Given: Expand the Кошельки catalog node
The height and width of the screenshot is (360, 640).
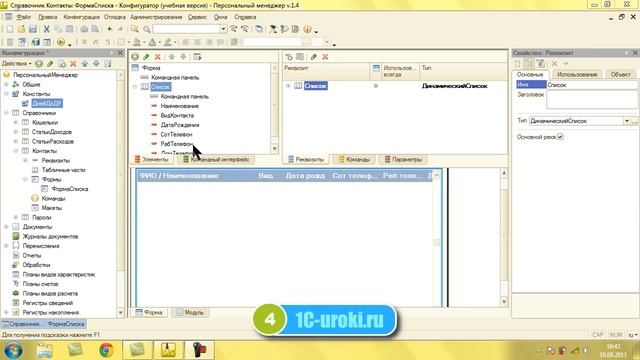Looking at the screenshot, I should pyautogui.click(x=16, y=122).
